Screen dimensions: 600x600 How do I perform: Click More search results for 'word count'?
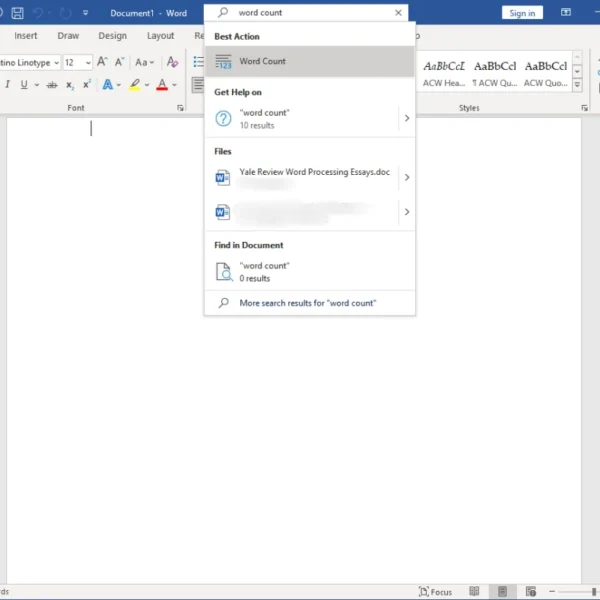[310, 303]
